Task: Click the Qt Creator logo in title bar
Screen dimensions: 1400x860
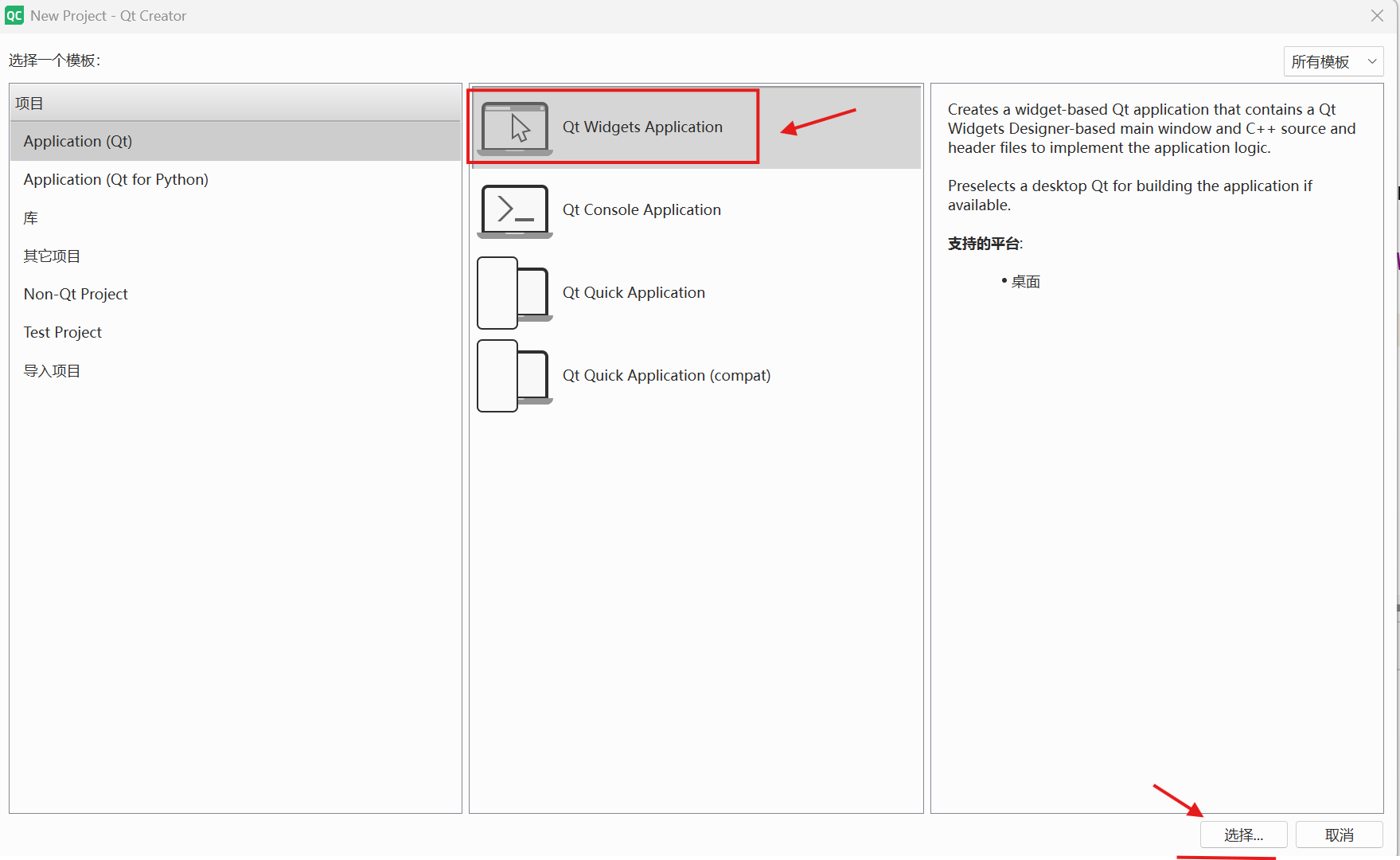Action: (x=14, y=16)
